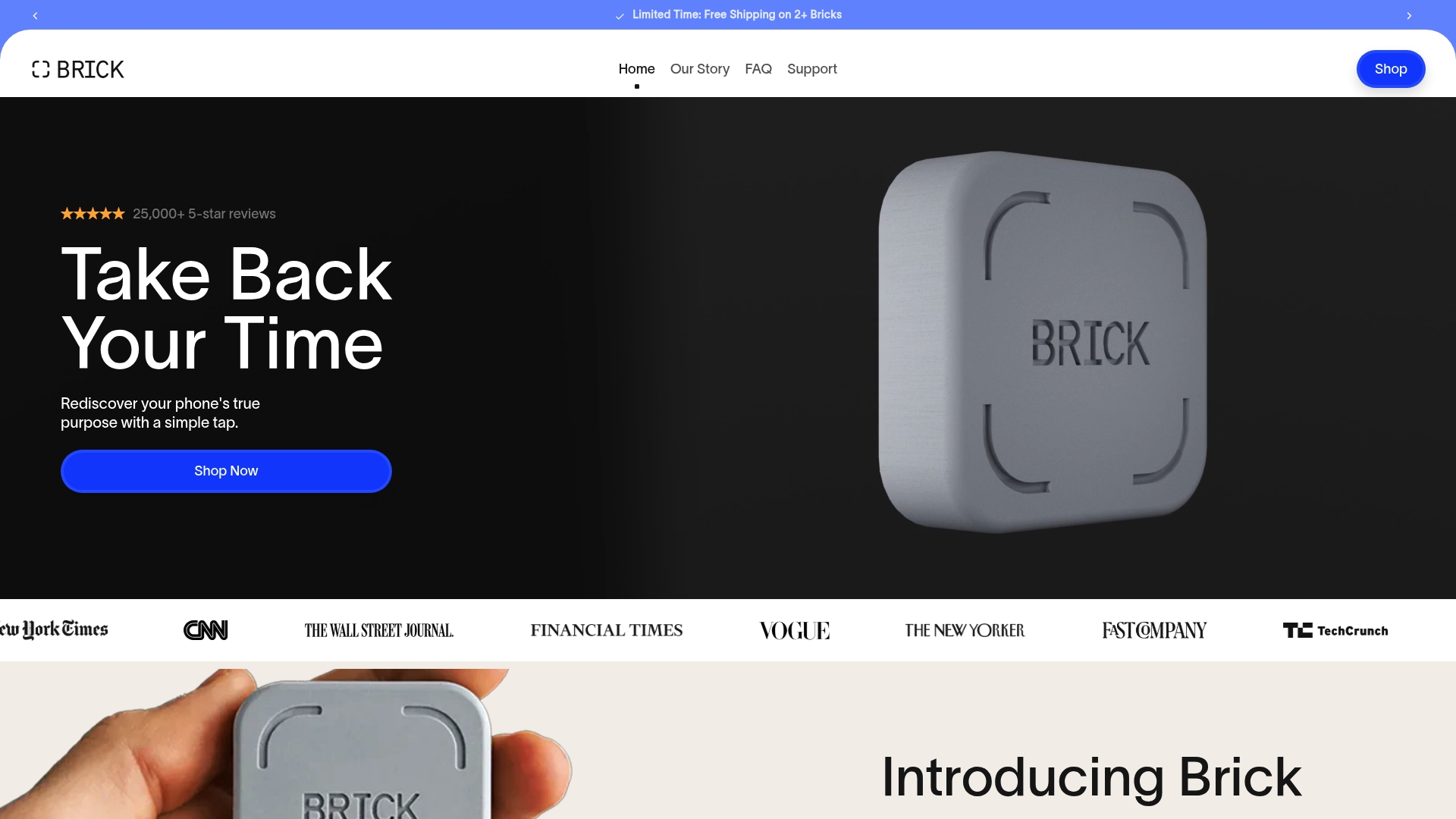
Task: Click the Financial Times logo
Action: pyautogui.click(x=607, y=630)
